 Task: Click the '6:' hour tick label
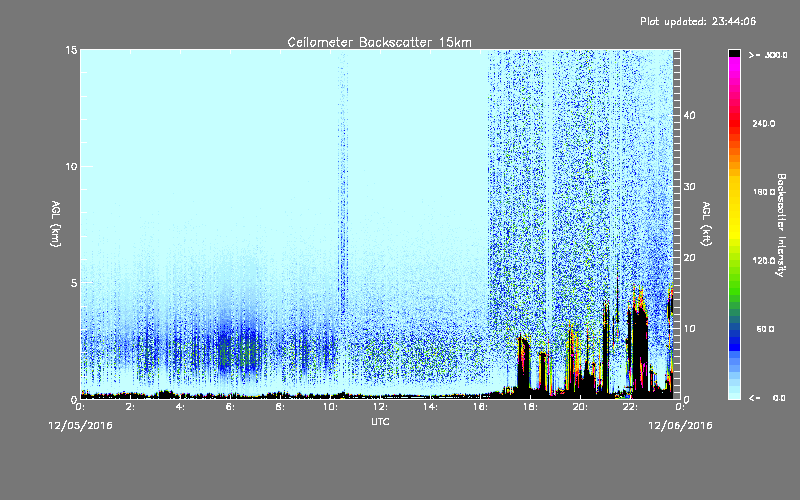pos(230,407)
